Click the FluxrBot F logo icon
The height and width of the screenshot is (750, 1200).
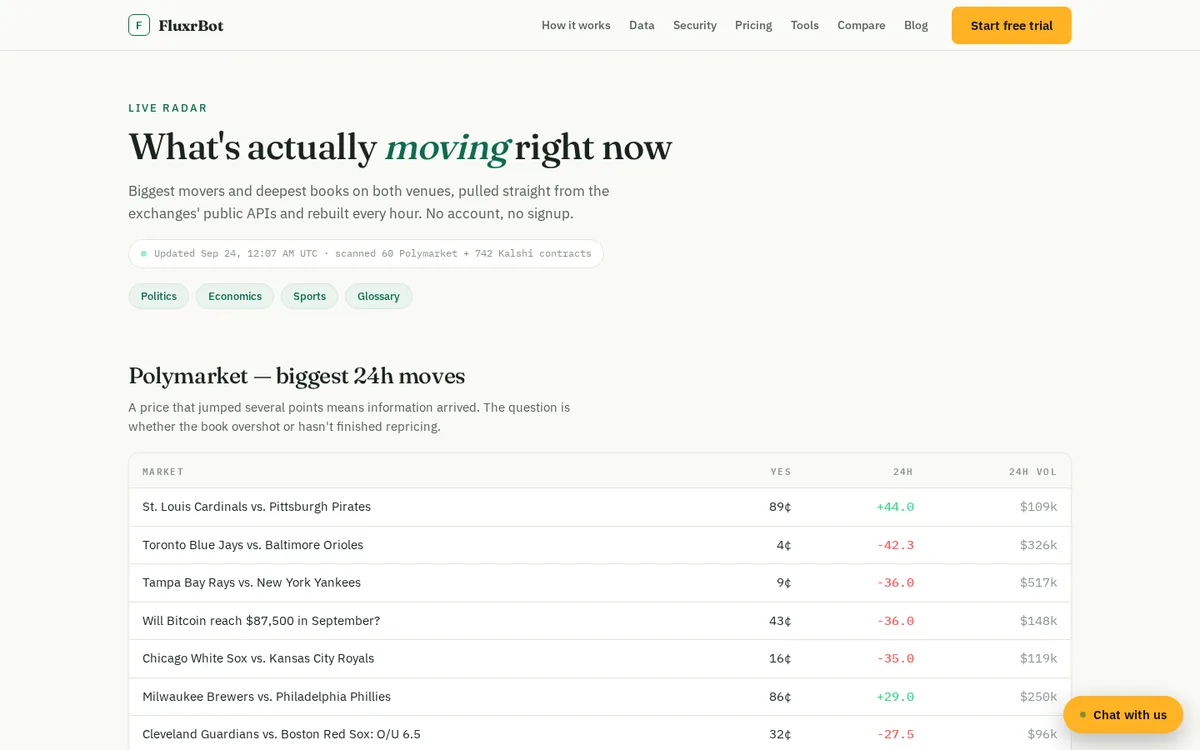[x=139, y=25]
